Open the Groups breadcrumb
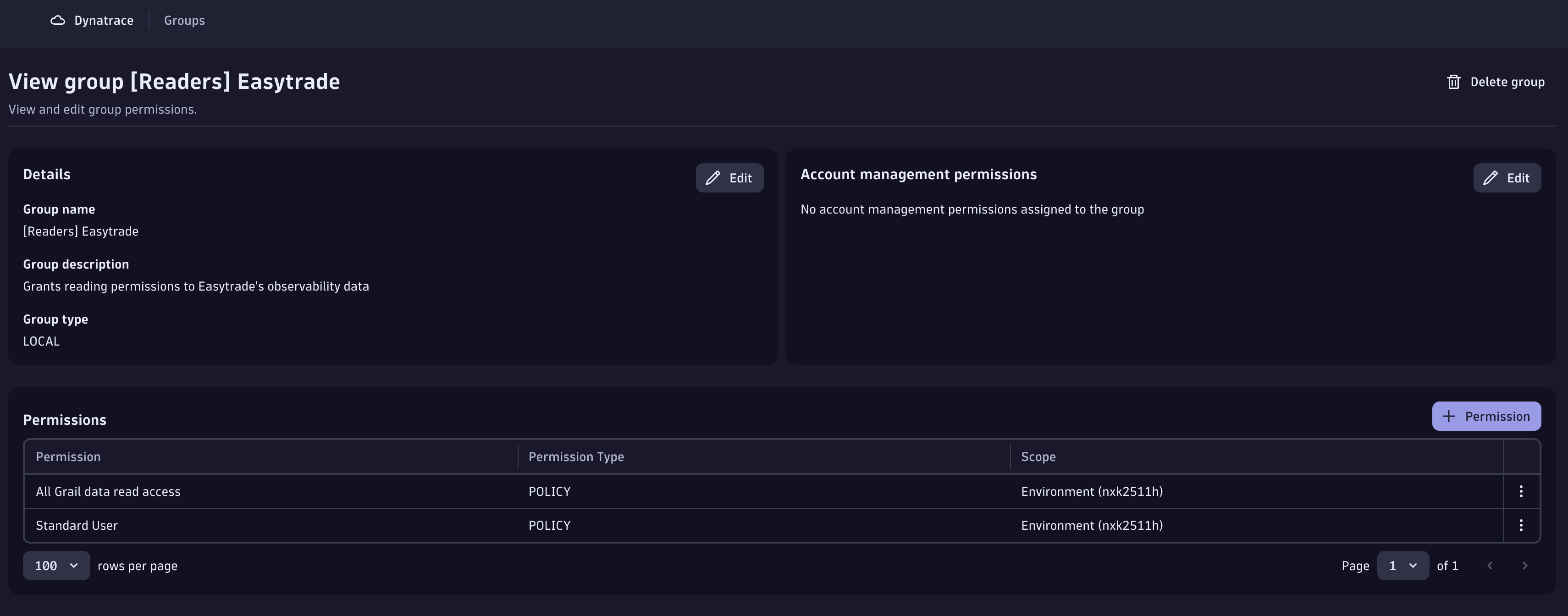The width and height of the screenshot is (1568, 616). click(184, 20)
